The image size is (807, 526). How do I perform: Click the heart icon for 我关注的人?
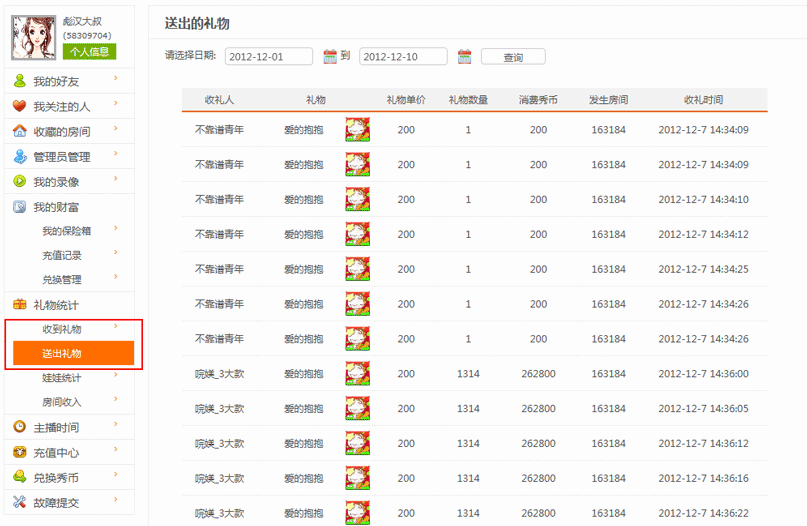pyautogui.click(x=19, y=106)
